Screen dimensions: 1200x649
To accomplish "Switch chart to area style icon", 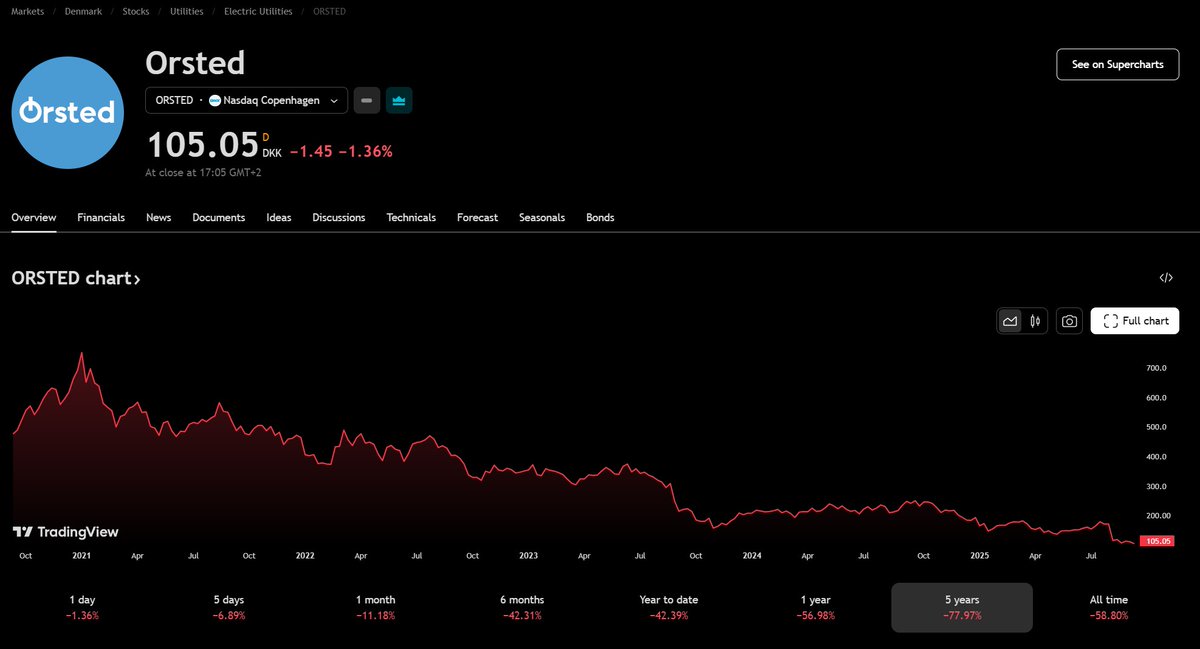I will (x=1010, y=321).
